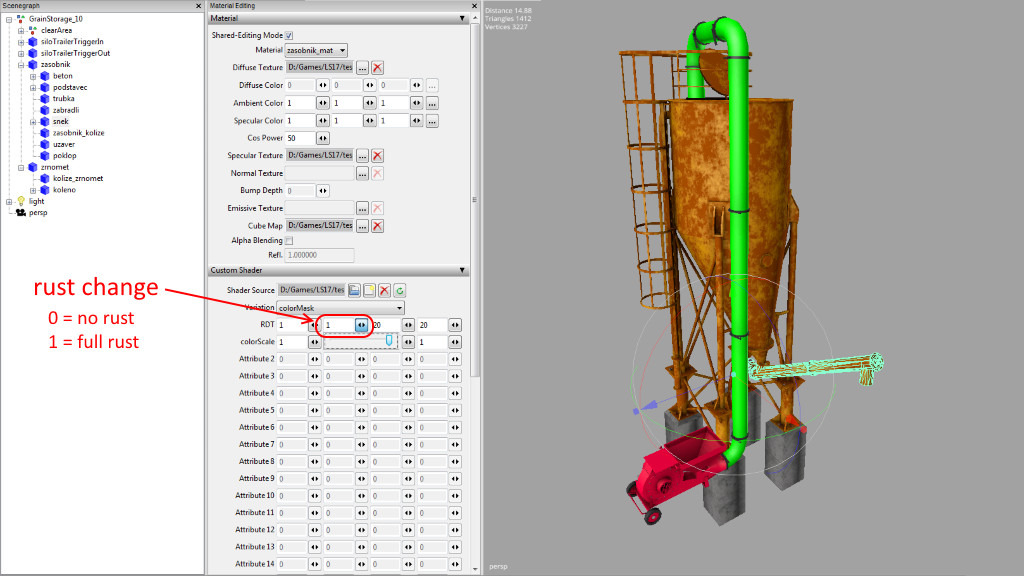Browse for a Normal Texture file
This screenshot has height=576, width=1024.
(x=362, y=173)
